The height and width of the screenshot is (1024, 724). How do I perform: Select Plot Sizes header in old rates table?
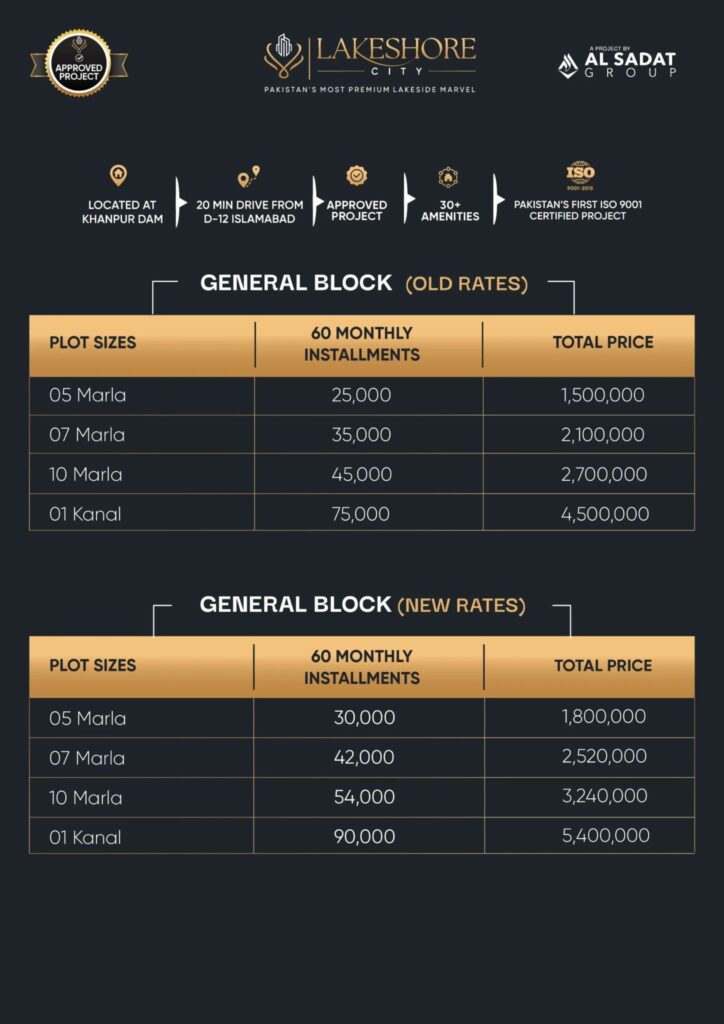93,342
